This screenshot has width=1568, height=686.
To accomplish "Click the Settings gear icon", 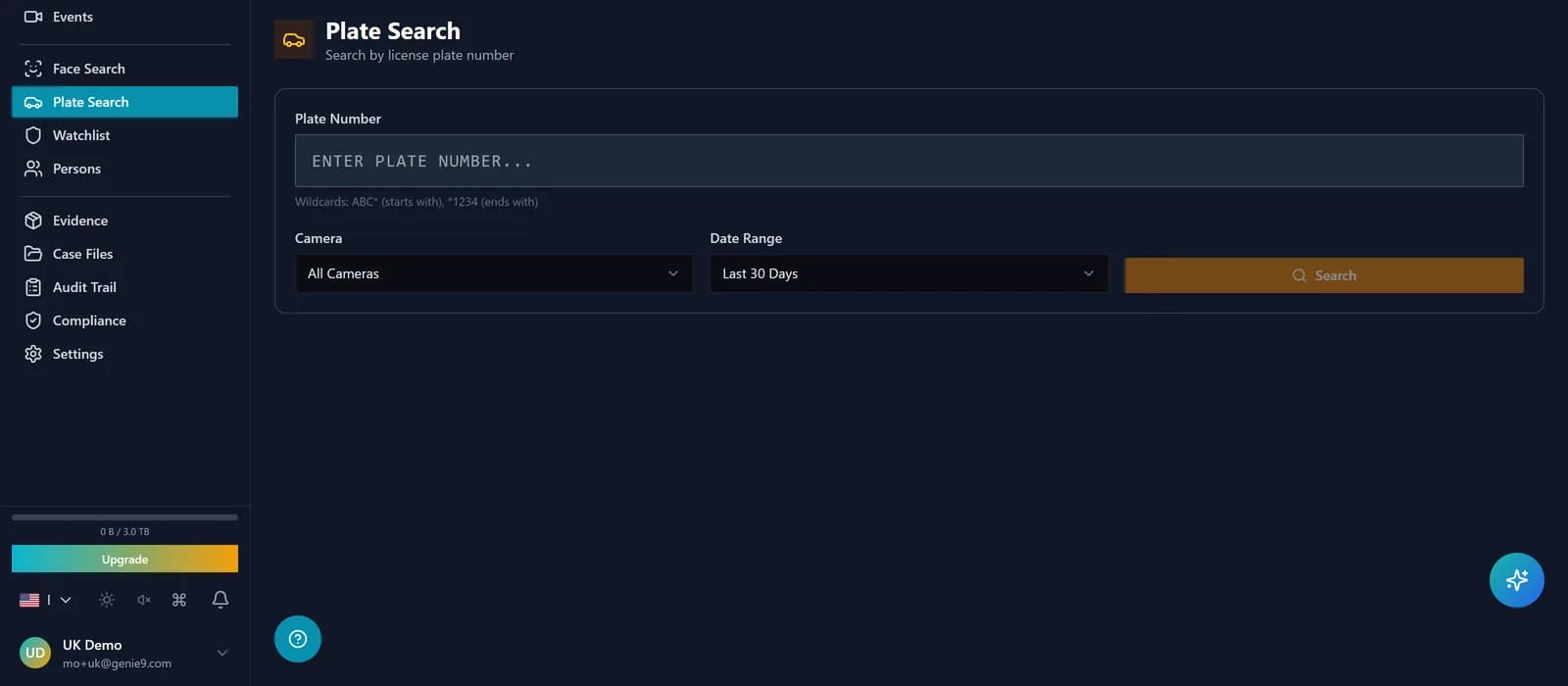I will click(33, 354).
